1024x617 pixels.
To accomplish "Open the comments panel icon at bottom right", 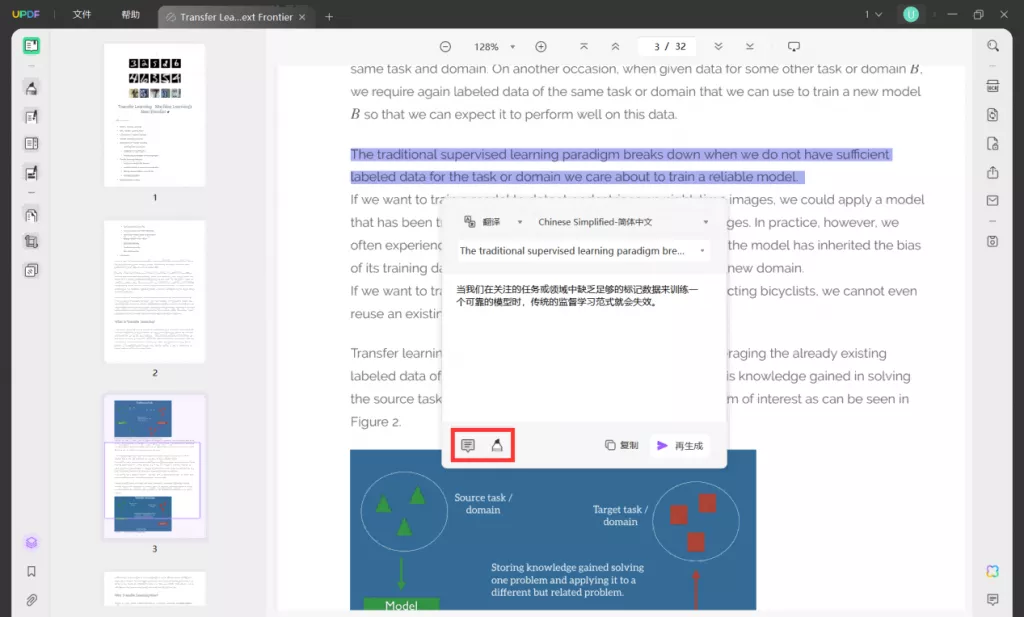I will pyautogui.click(x=993, y=599).
